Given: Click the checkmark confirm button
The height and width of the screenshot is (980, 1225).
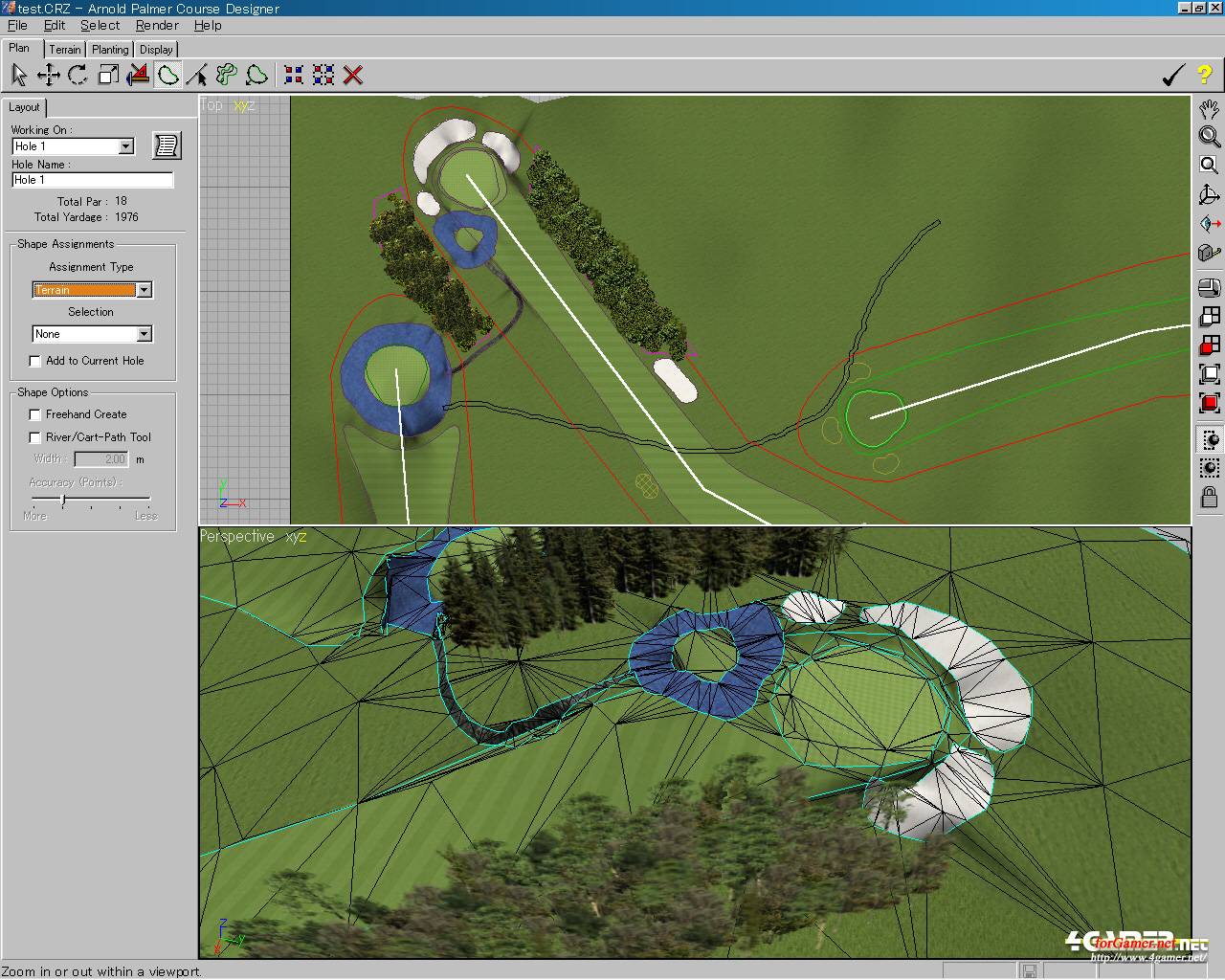Looking at the screenshot, I should pos(1172,75).
